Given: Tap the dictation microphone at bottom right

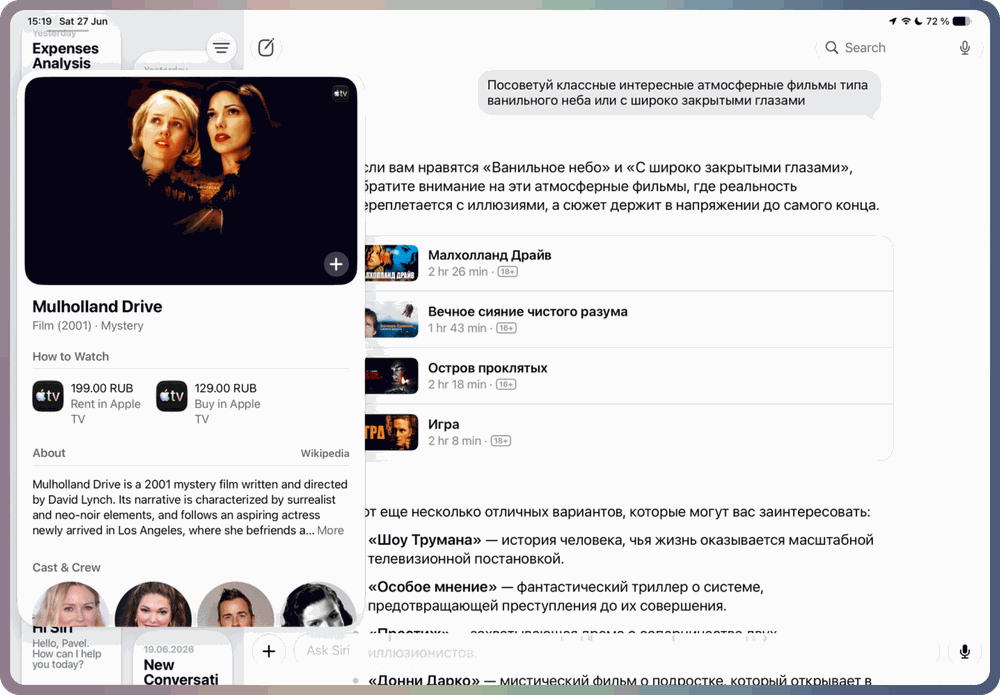Looking at the screenshot, I should [x=964, y=651].
